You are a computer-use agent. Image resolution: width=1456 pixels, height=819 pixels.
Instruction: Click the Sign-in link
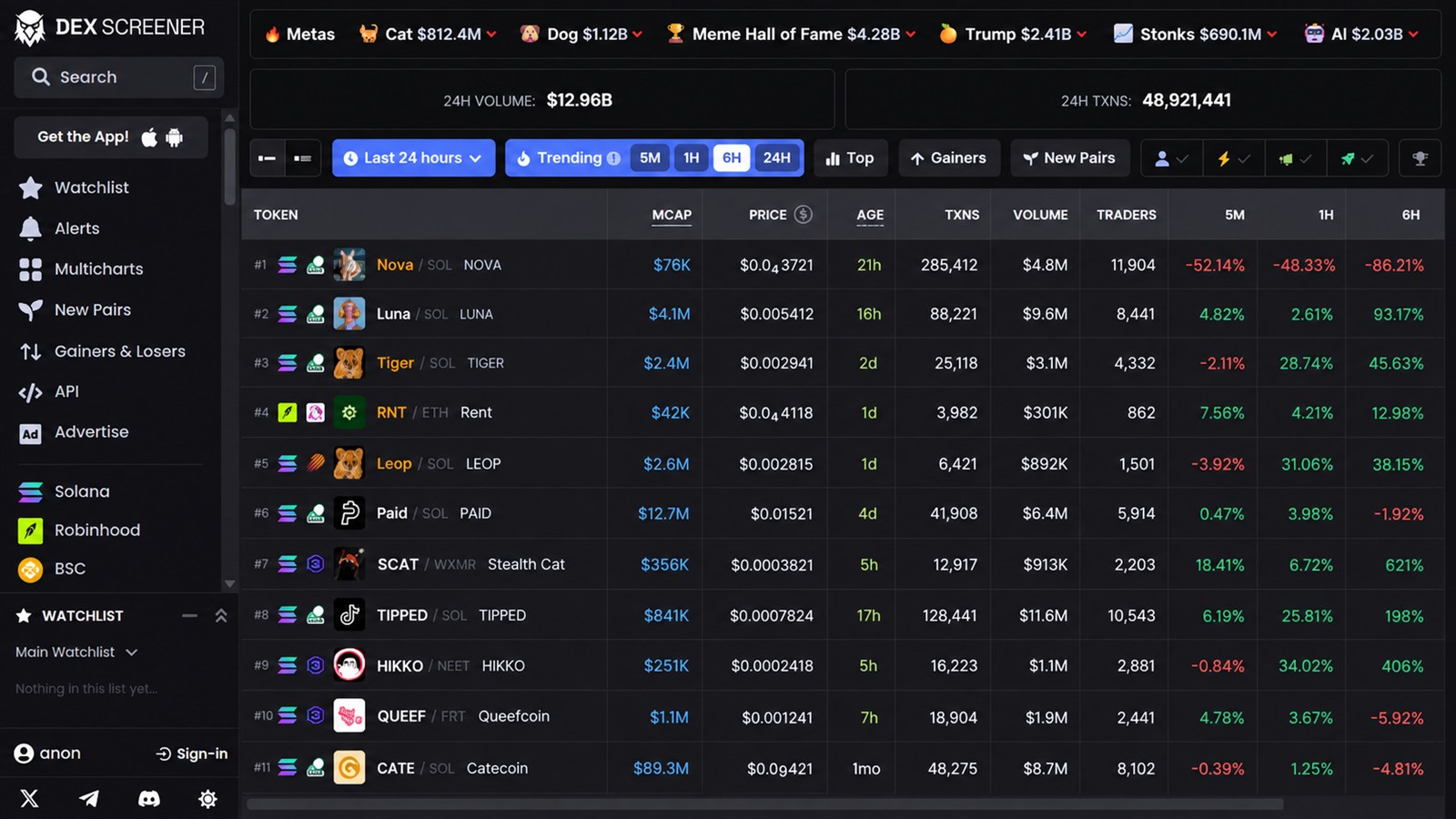point(192,753)
